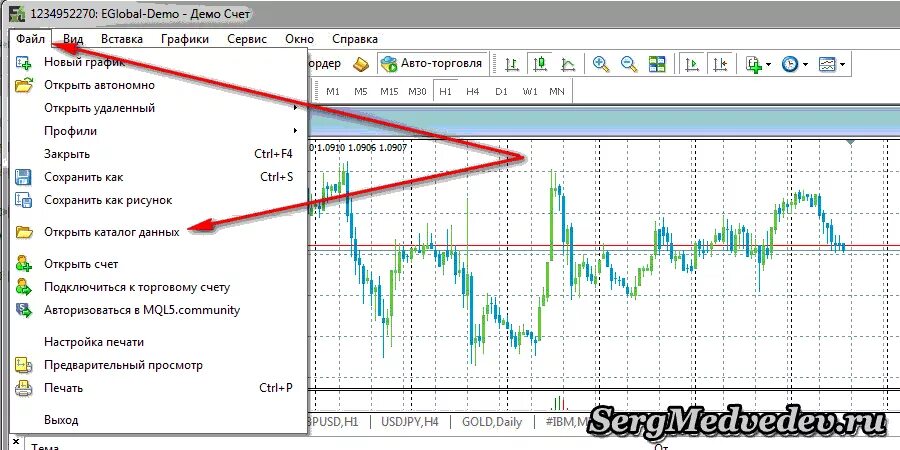900x450 pixels.
Task: Click the open offline folder icon
Action: pos(24,85)
